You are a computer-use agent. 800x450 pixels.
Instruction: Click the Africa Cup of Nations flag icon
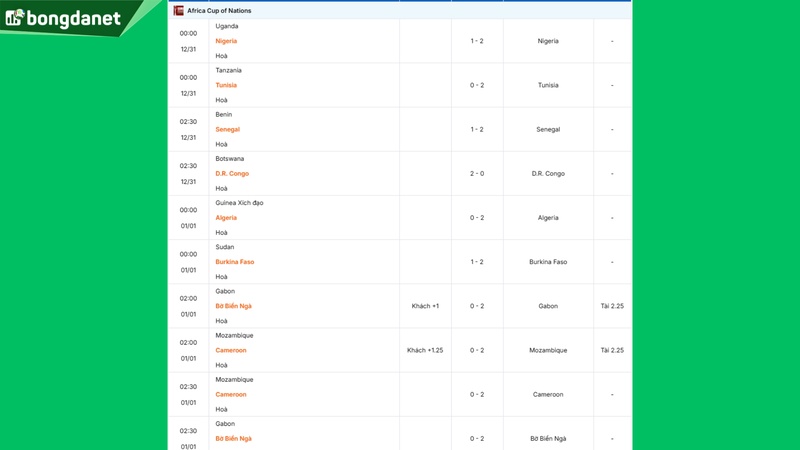pos(179,10)
